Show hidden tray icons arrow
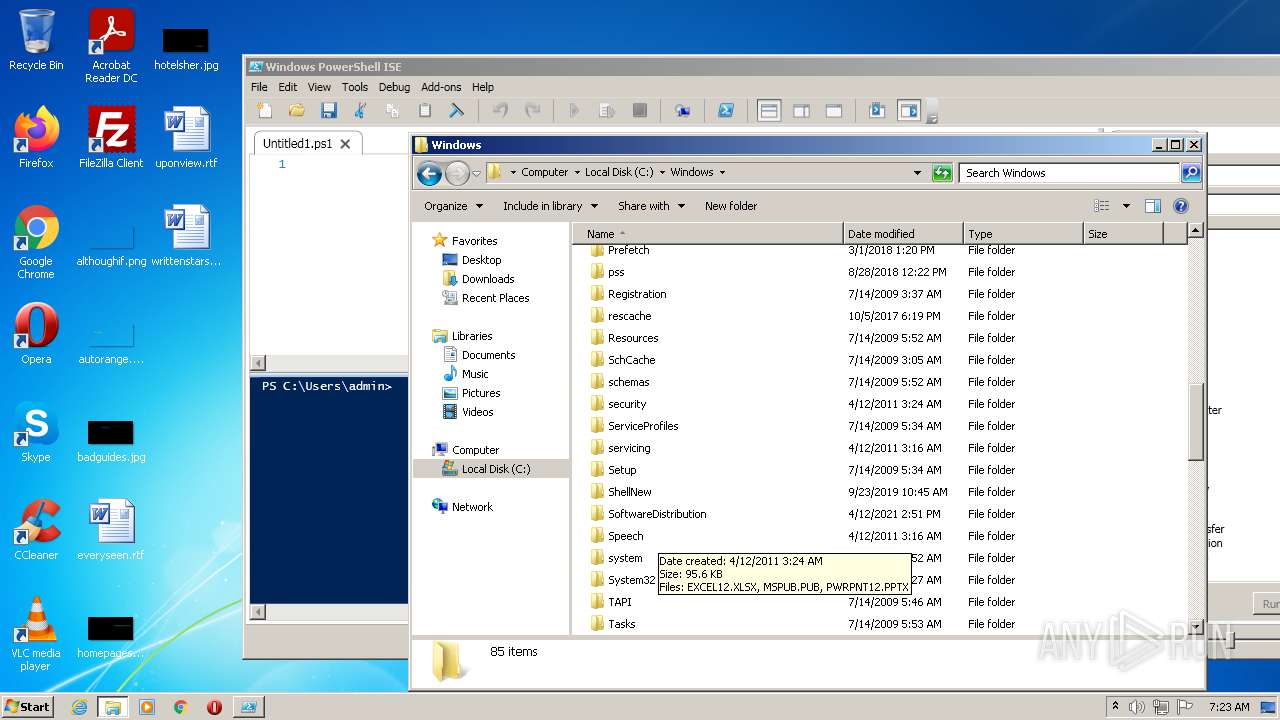The width and height of the screenshot is (1280, 720). tap(1116, 707)
